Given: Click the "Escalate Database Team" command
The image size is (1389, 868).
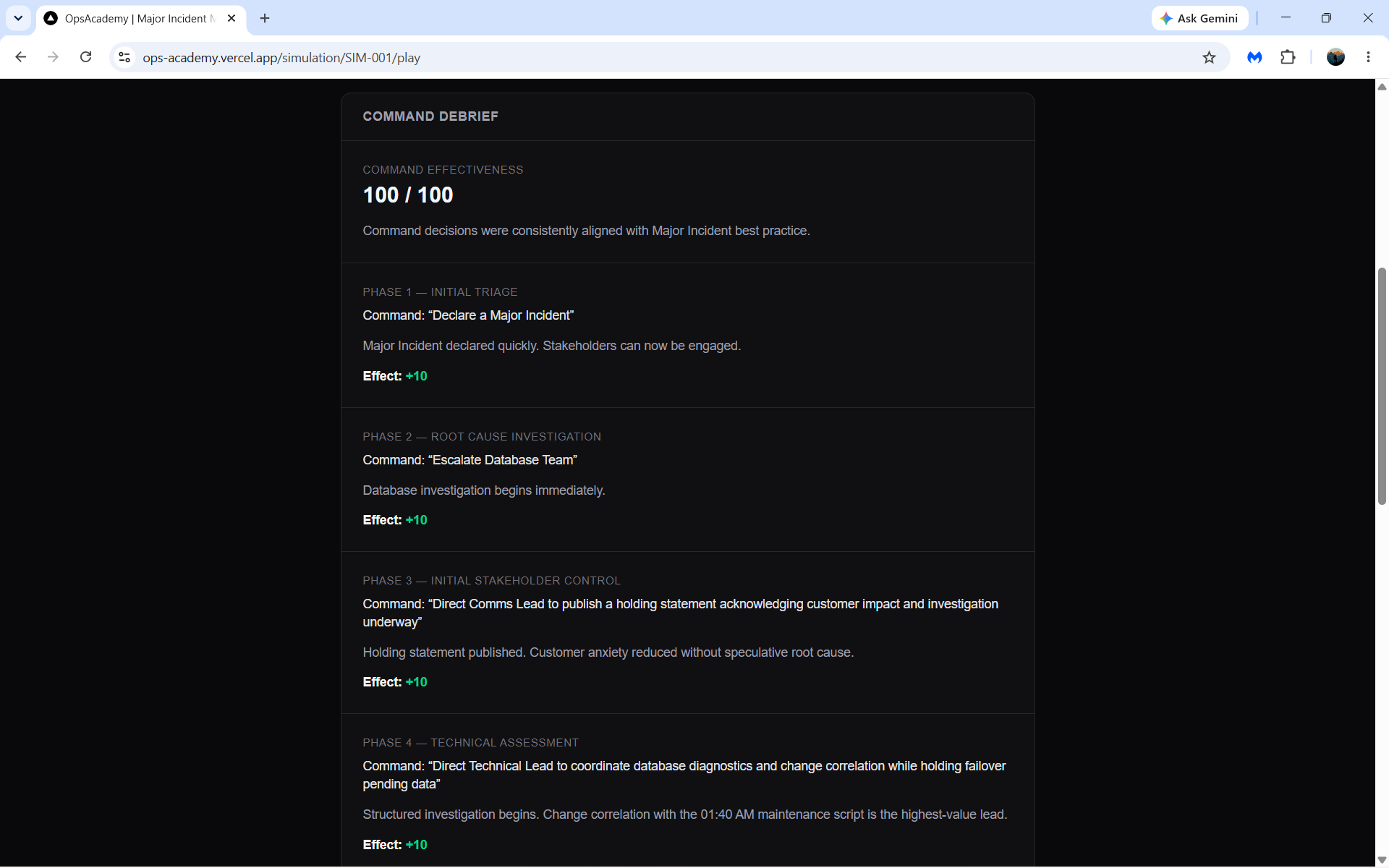Looking at the screenshot, I should pos(470,460).
